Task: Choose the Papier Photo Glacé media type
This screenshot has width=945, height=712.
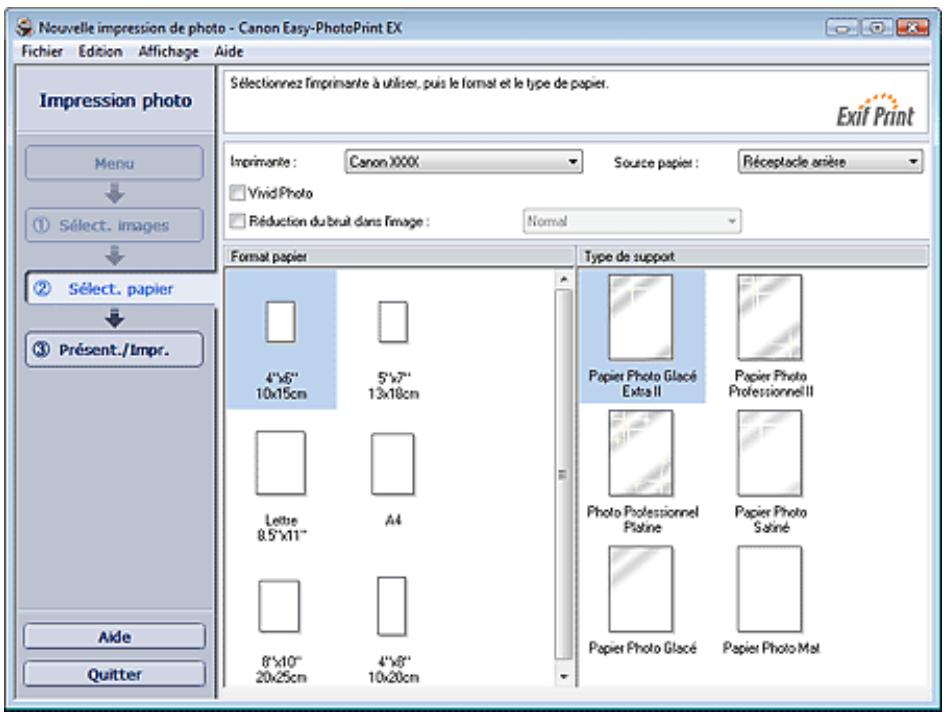Action: [642, 601]
